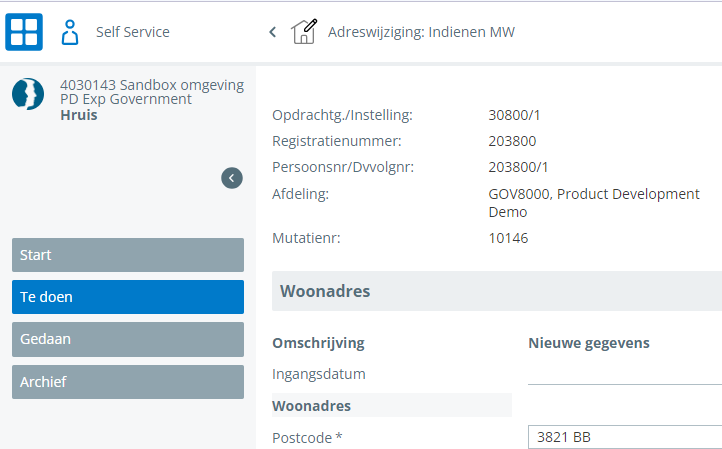
Task: Select the Registratienummer value 203800
Action: pyautogui.click(x=512, y=141)
